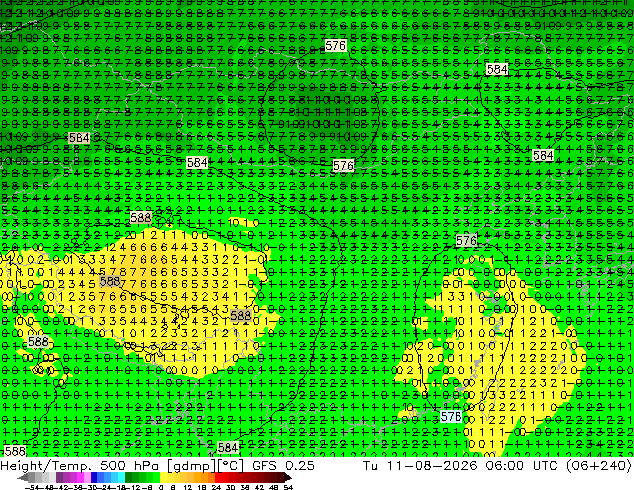Click the 584 contour label at the map's bottom edge
This screenshot has width=634, height=490.
(228, 447)
